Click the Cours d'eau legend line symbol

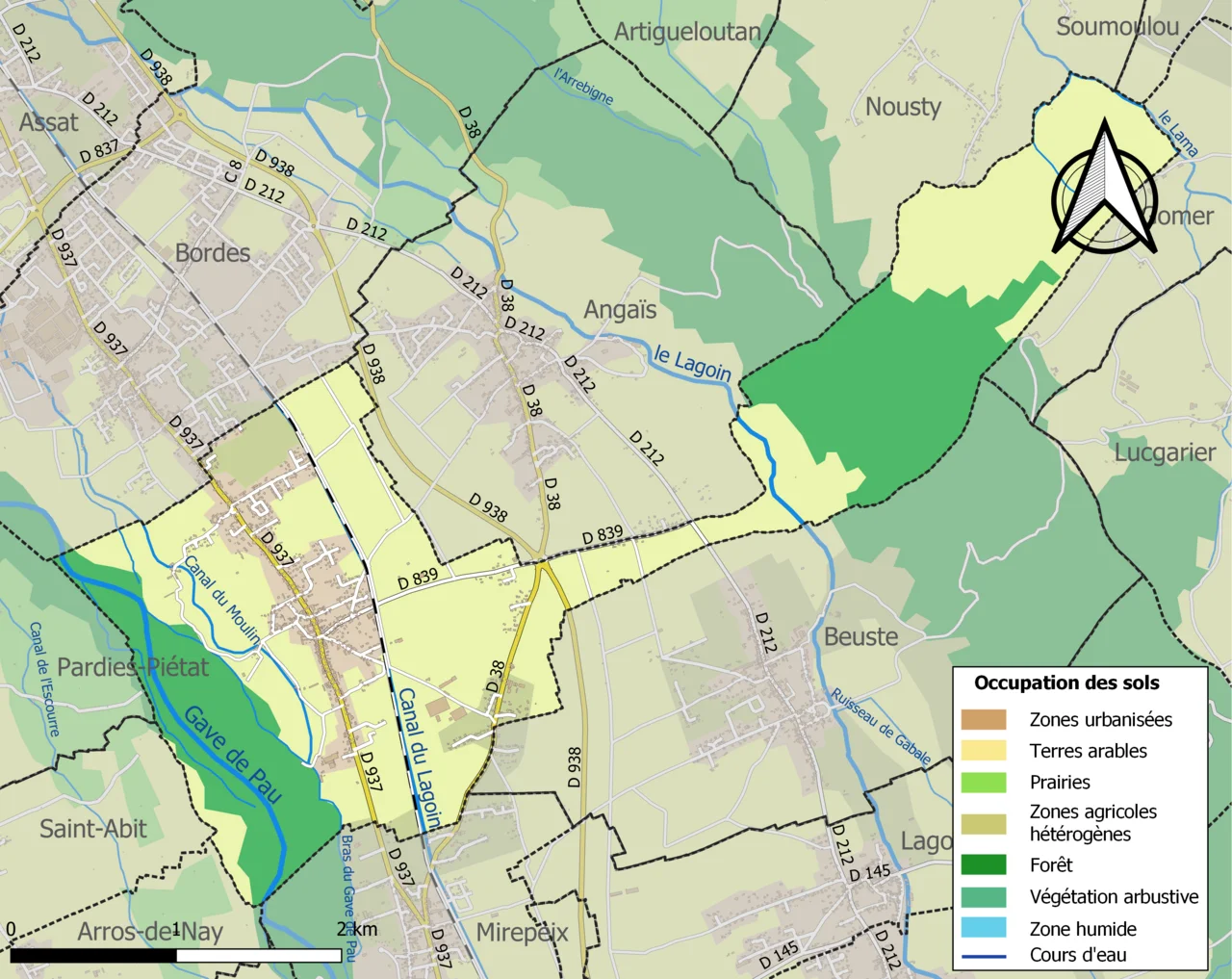tap(983, 955)
